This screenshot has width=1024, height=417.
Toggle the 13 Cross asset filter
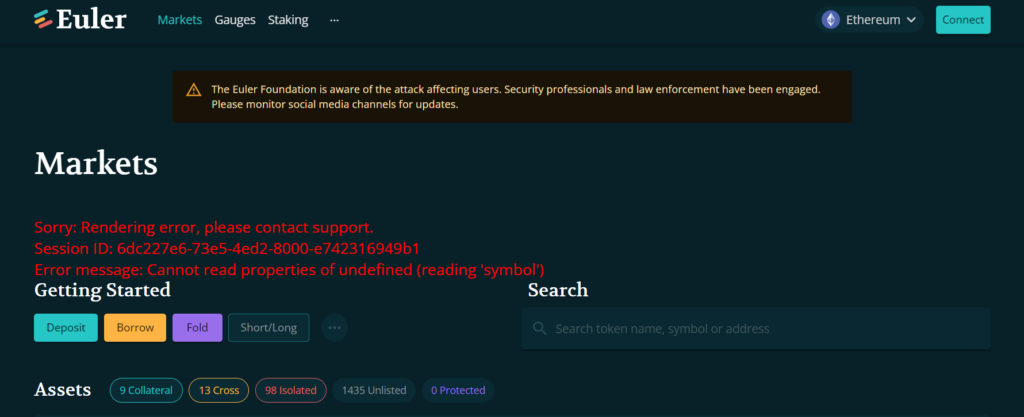[219, 390]
